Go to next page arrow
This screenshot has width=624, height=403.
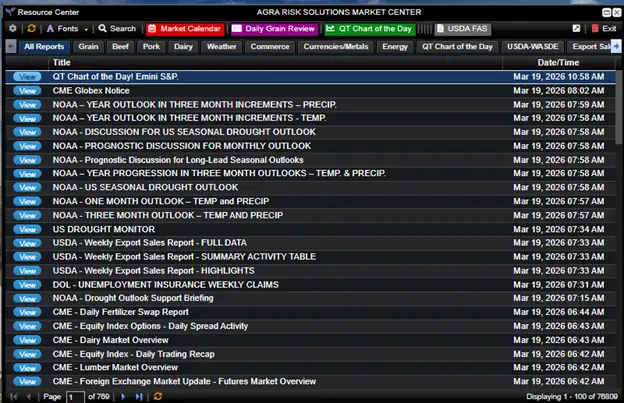(x=123, y=396)
